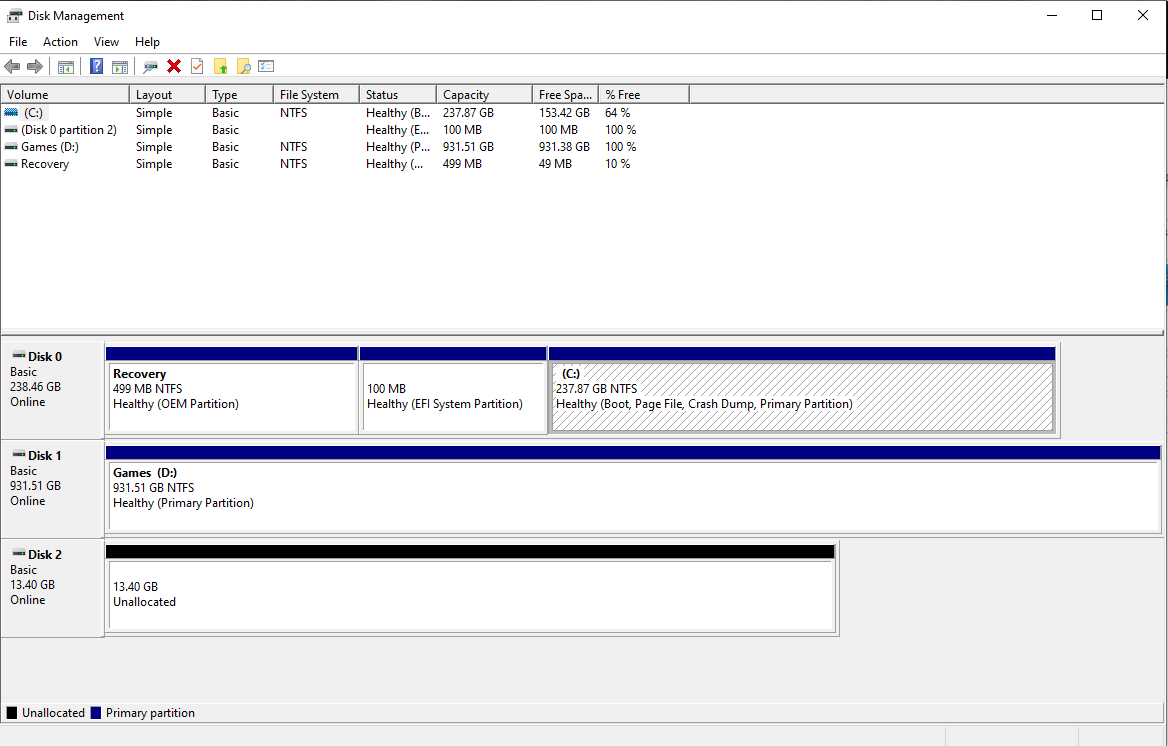
Task: Click the checklist settings toolbar icon
Action: pyautogui.click(x=266, y=66)
